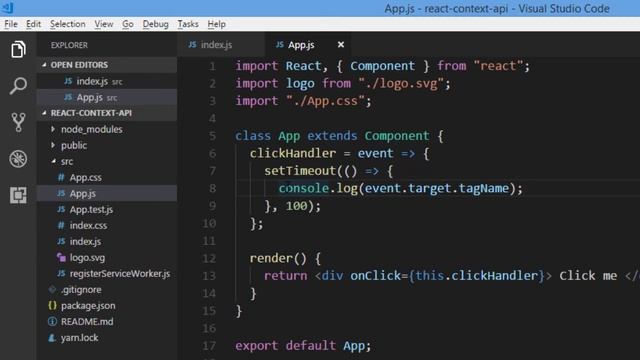Click line number 8 in gutter
Screen dimensions: 640x360
pyautogui.click(x=212, y=188)
